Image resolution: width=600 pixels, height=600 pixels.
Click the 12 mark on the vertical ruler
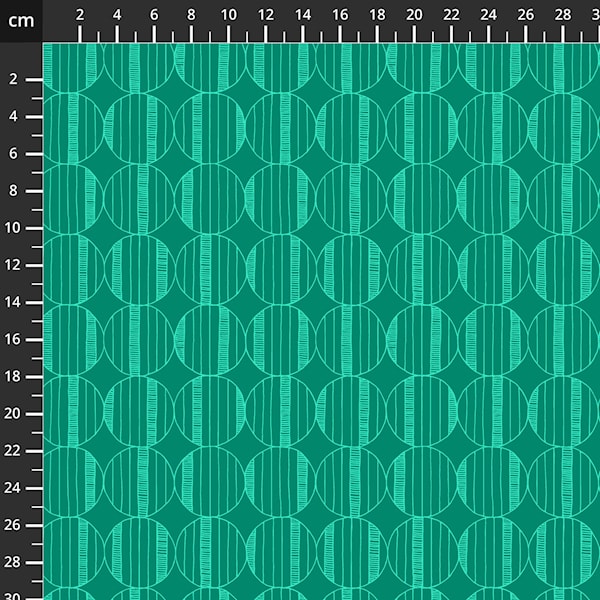point(12,265)
